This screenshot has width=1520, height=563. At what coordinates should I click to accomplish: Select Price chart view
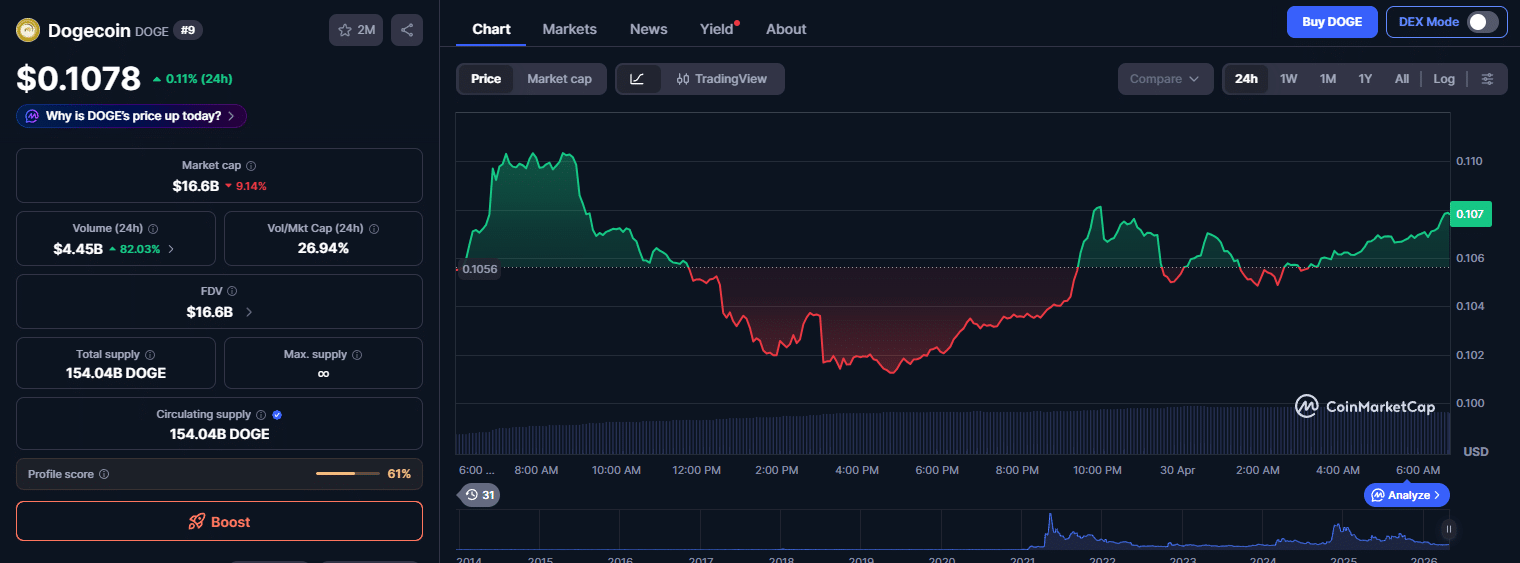pos(486,79)
